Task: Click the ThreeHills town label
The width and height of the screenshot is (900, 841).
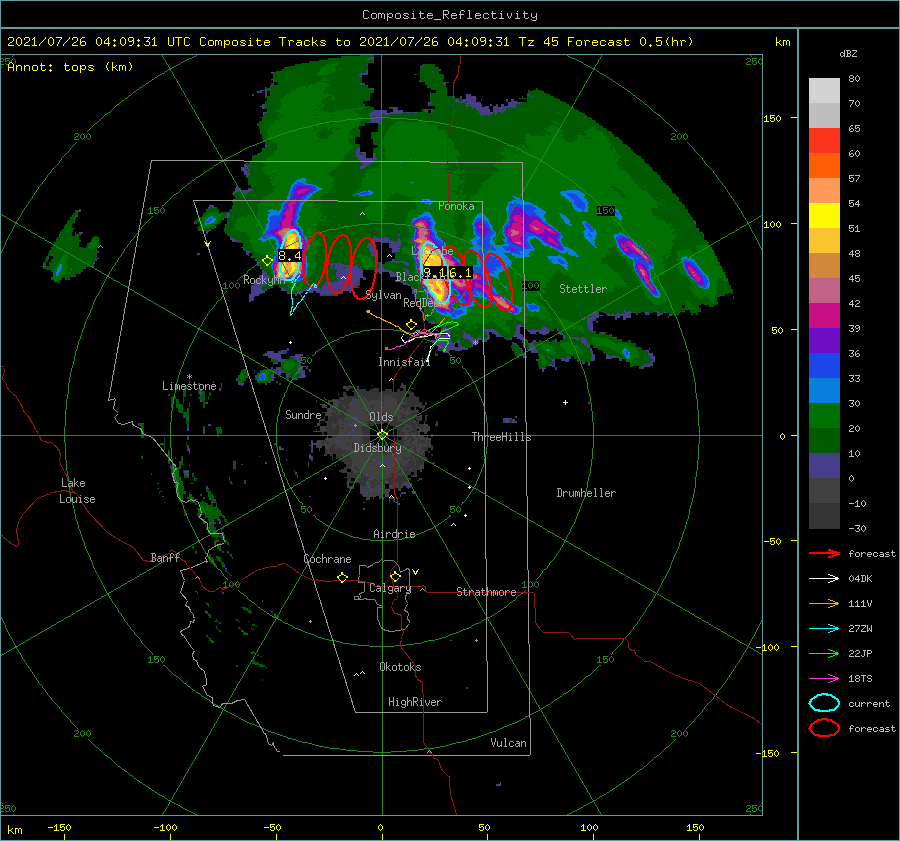Action: tap(502, 437)
